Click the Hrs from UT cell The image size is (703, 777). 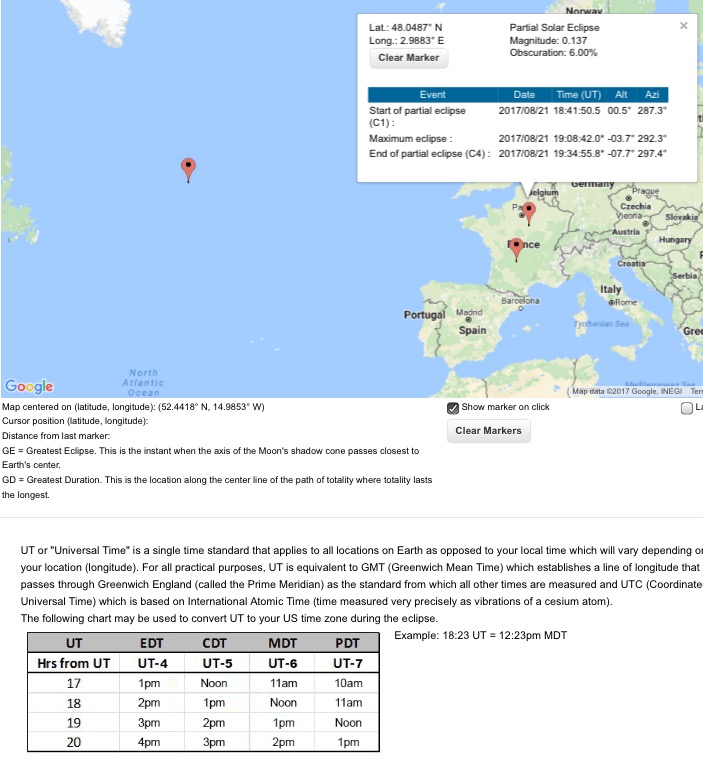point(73,663)
